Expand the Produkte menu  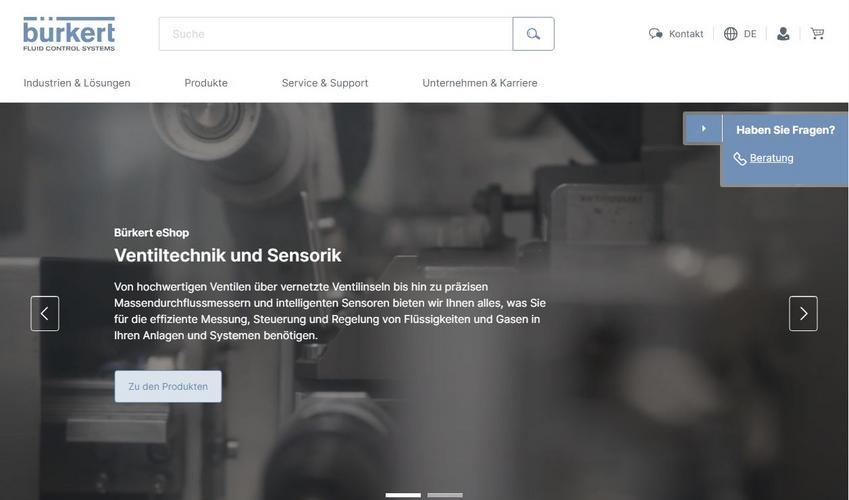[x=206, y=83]
